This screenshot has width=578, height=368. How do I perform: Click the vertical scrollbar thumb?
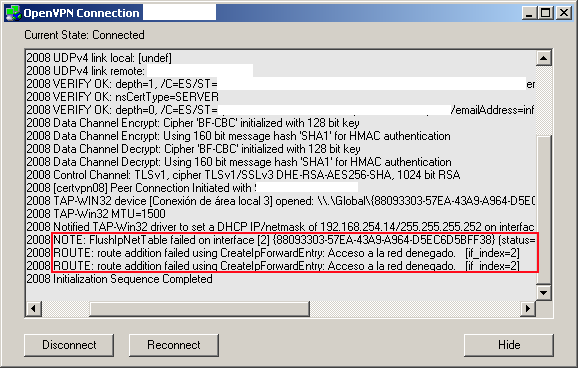pos(544,210)
